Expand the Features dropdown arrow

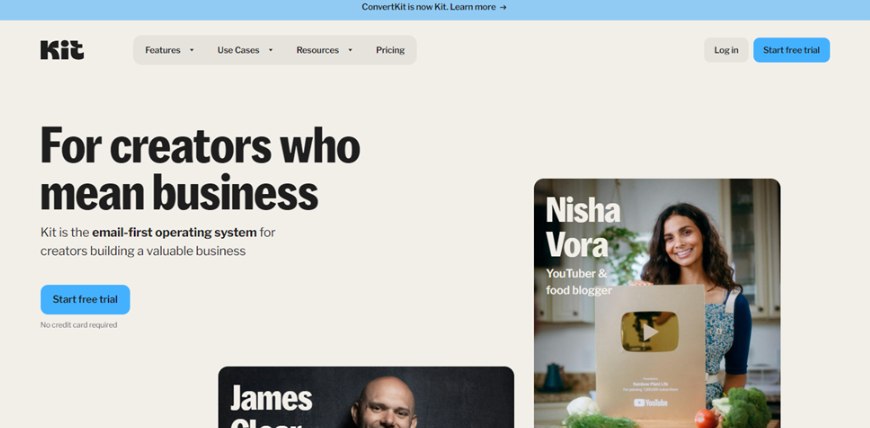(191, 50)
